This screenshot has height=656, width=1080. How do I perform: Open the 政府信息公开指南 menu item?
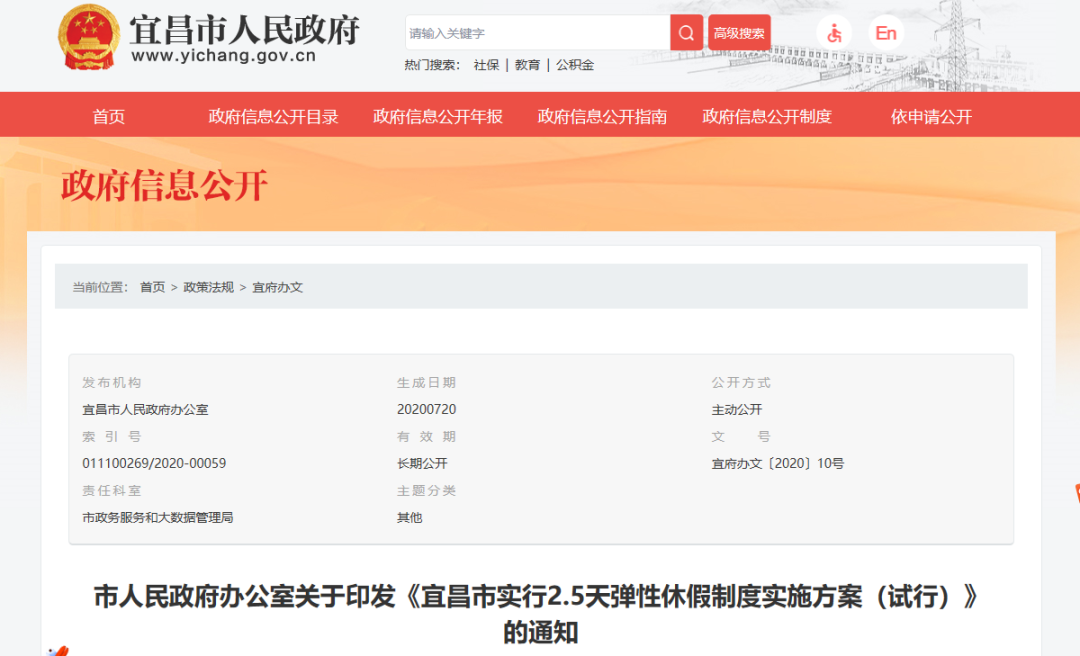602,116
